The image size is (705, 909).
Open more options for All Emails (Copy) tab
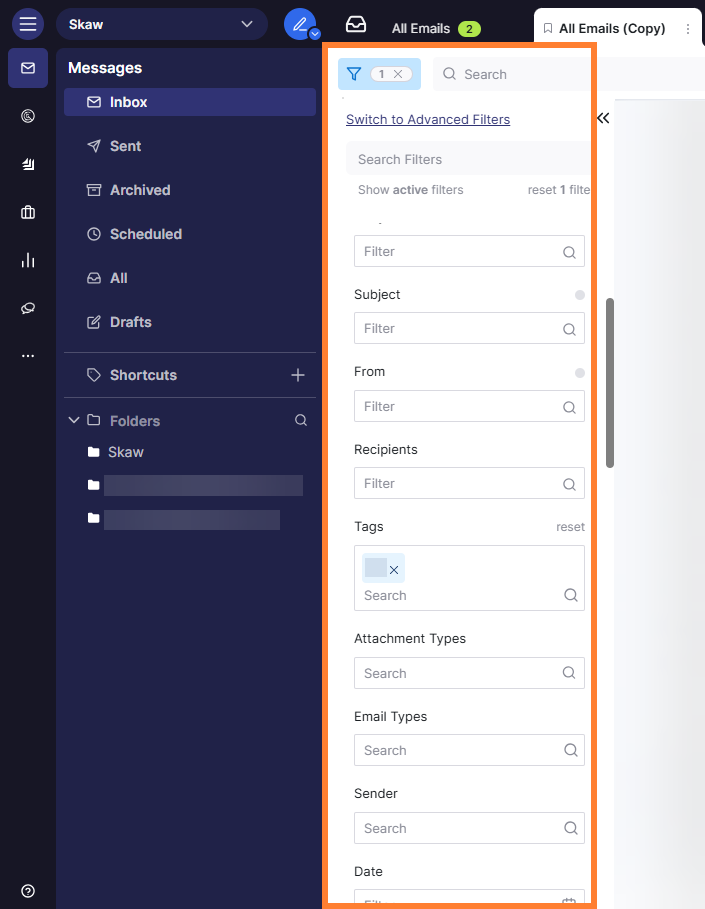coord(688,29)
